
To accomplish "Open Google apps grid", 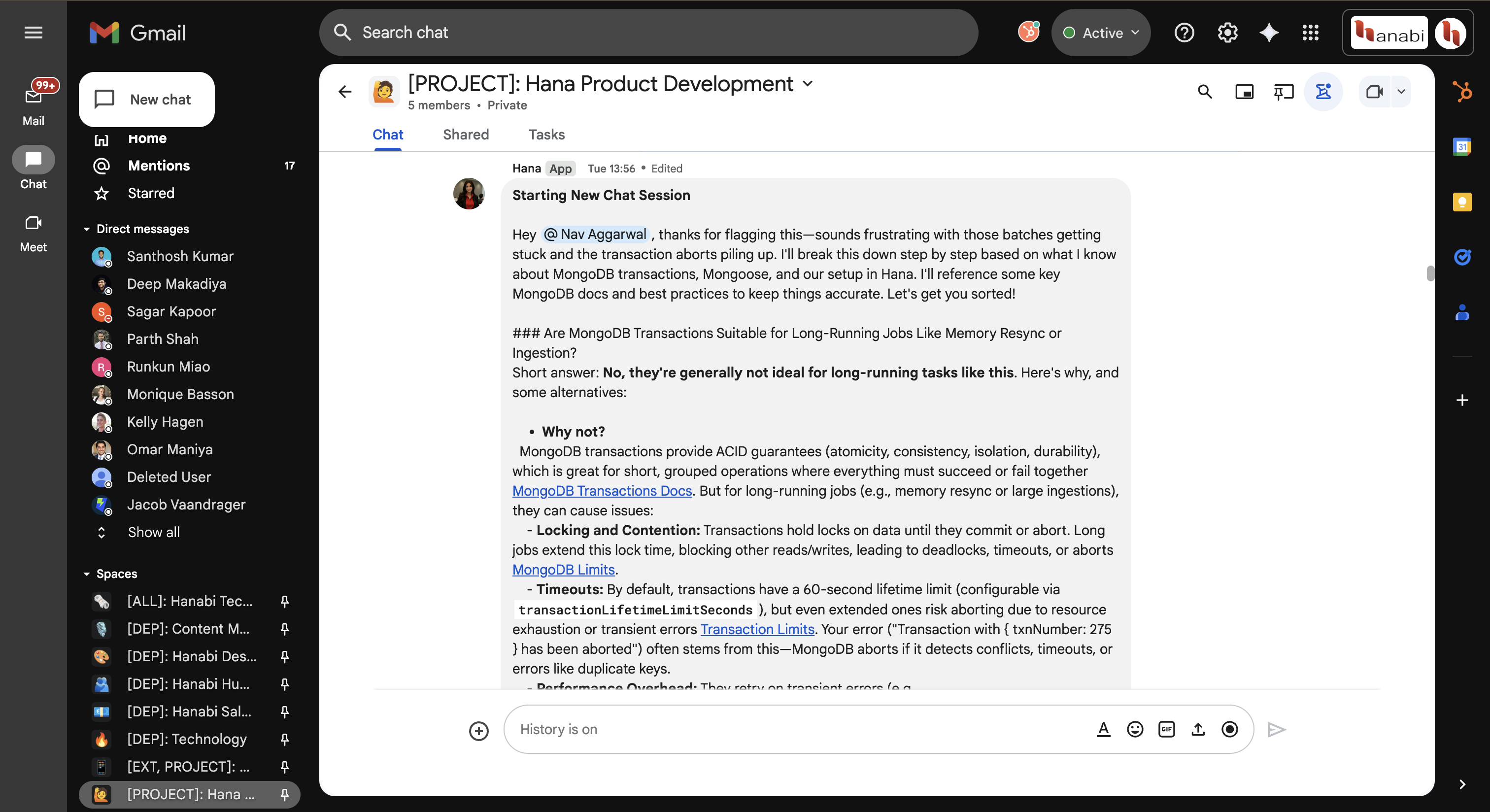I will 1311,33.
